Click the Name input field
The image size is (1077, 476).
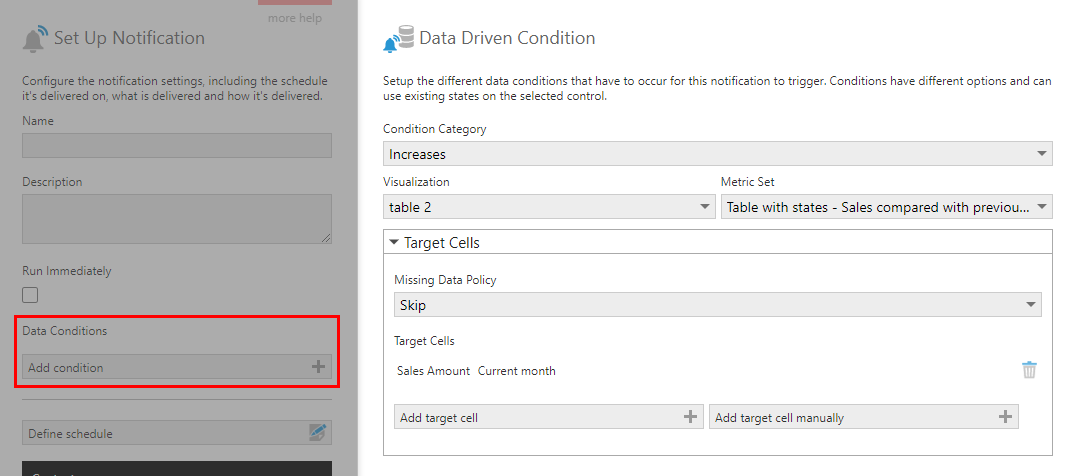click(177, 146)
